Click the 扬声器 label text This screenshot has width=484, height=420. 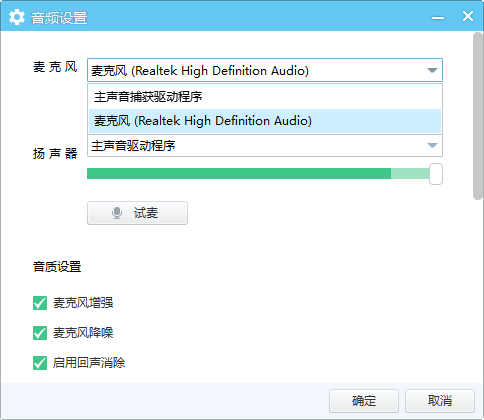[55, 154]
